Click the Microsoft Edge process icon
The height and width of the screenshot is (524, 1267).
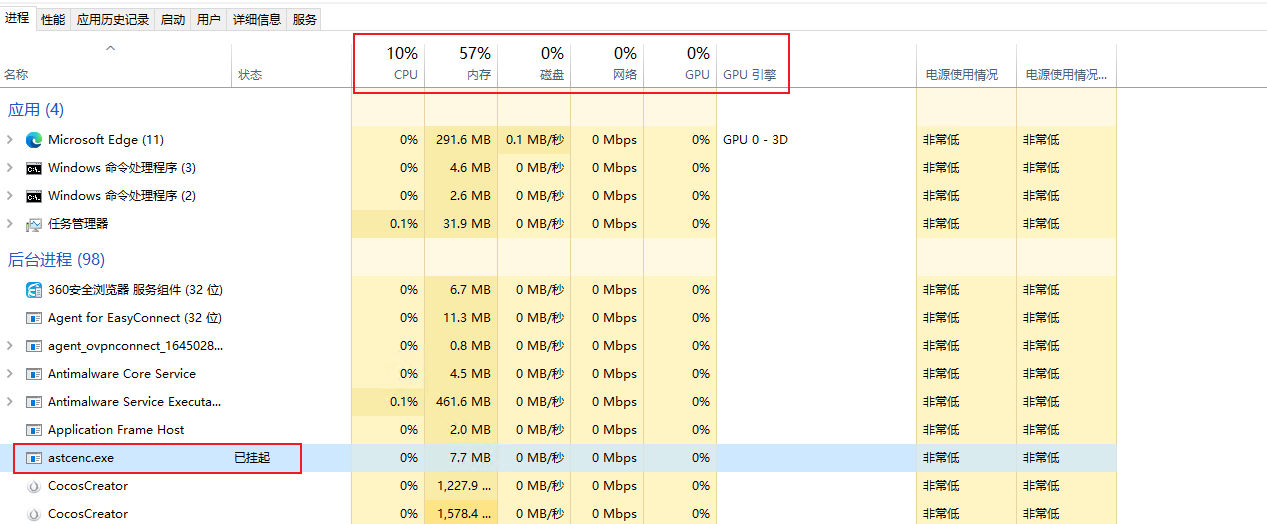[34, 140]
